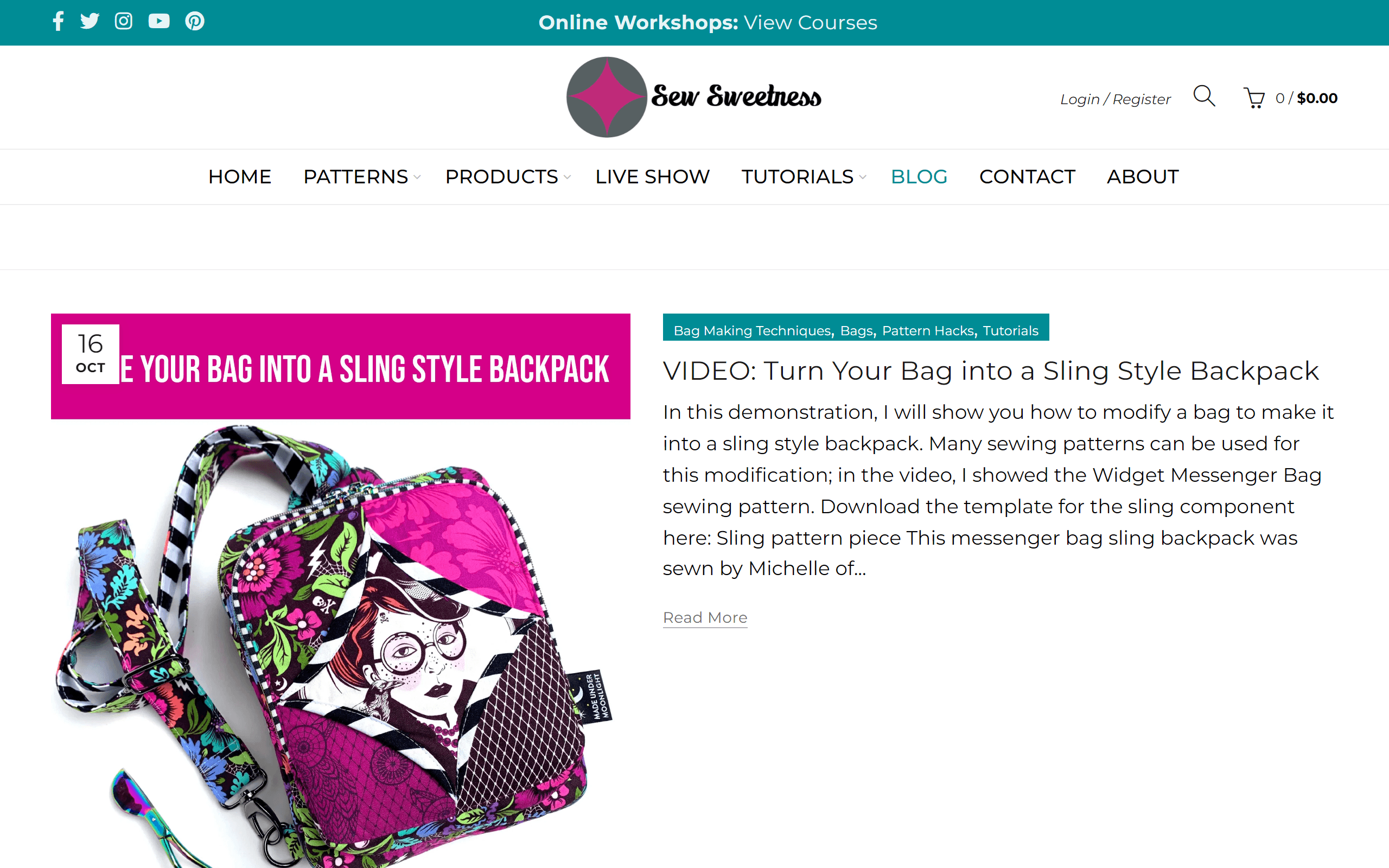Click the search magnifier icon

[x=1203, y=96]
